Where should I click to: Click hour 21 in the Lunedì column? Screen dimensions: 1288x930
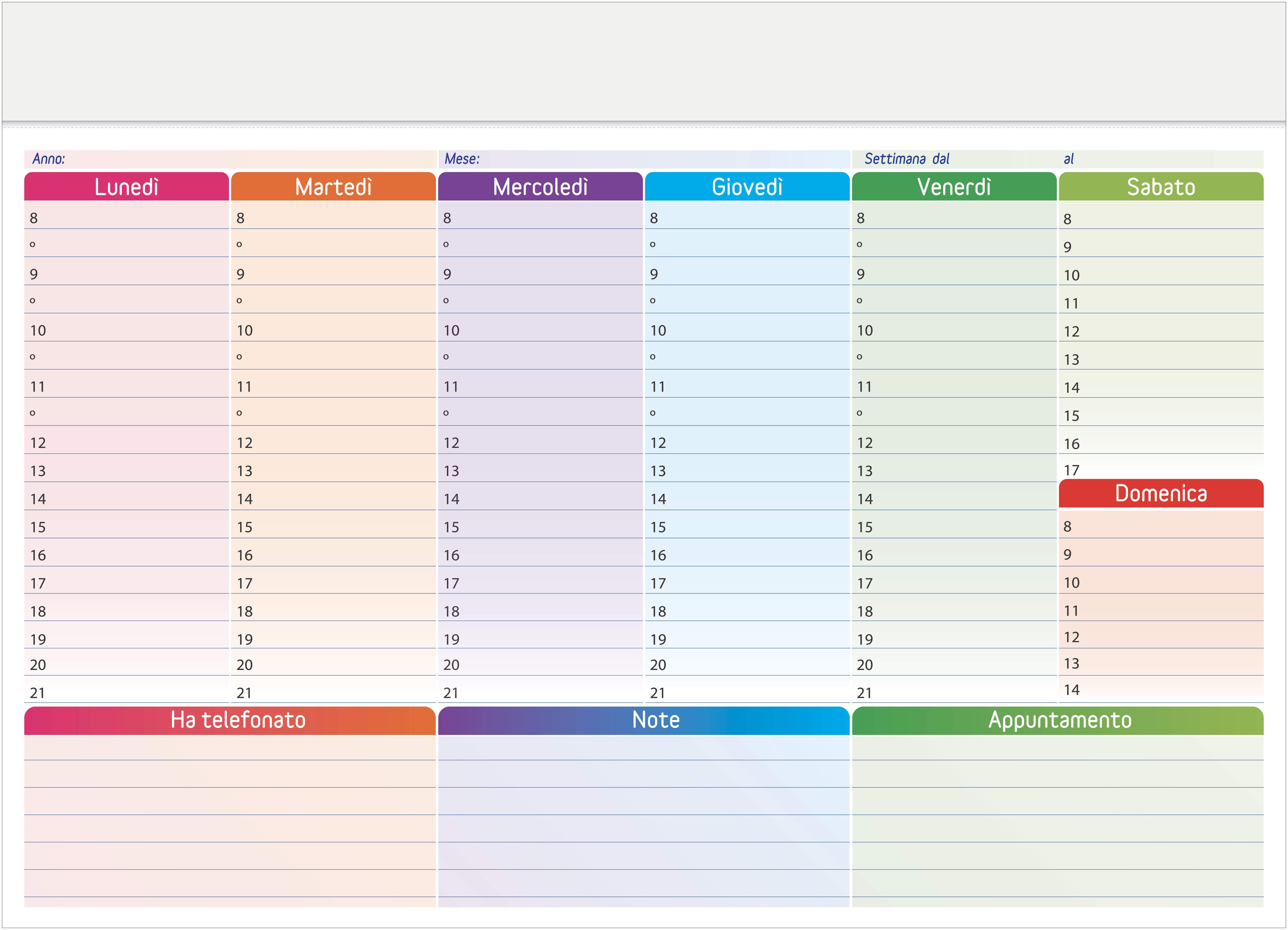point(126,690)
